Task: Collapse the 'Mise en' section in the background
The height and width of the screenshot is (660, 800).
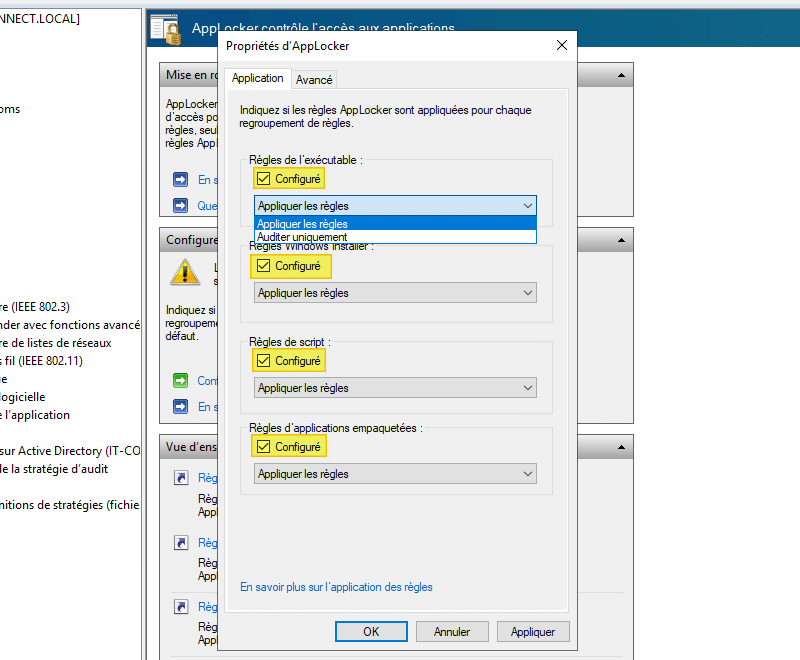Action: pyautogui.click(x=621, y=75)
